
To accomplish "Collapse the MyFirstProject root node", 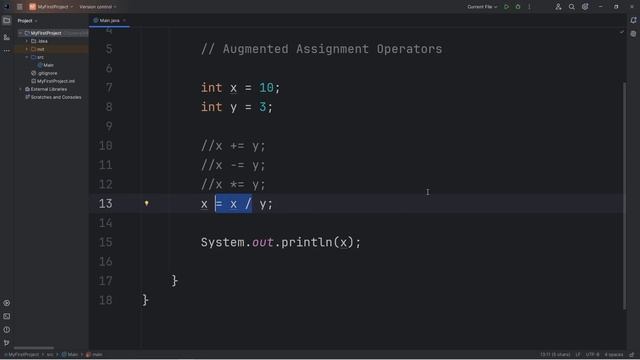I will coord(20,33).
